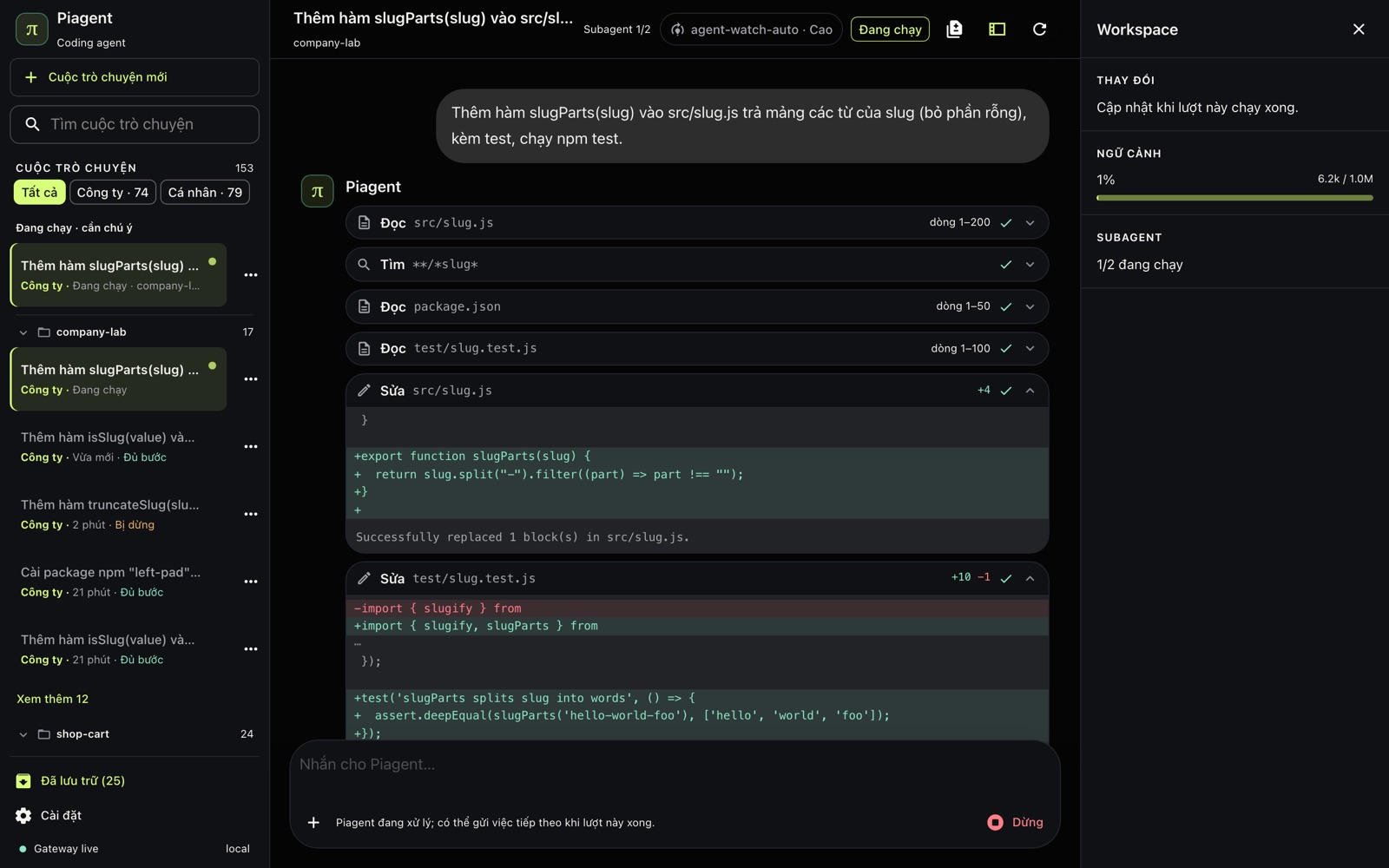Open options menu for truncateSlug conversation
The image size is (1389, 868).
coord(251,515)
